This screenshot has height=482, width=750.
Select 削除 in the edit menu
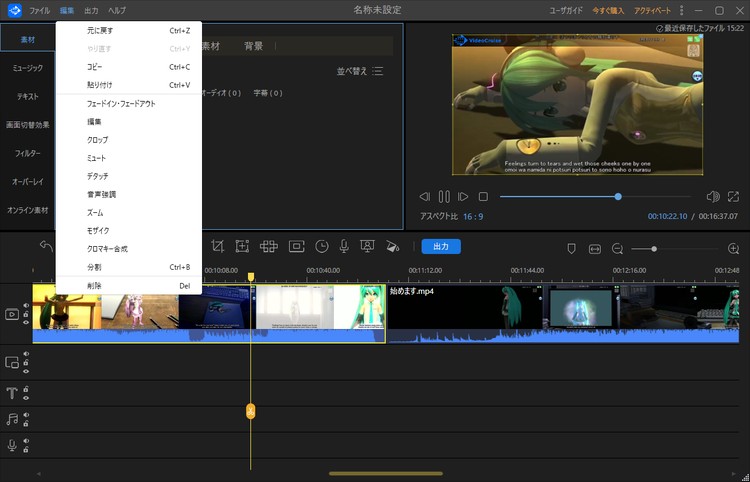pos(129,285)
